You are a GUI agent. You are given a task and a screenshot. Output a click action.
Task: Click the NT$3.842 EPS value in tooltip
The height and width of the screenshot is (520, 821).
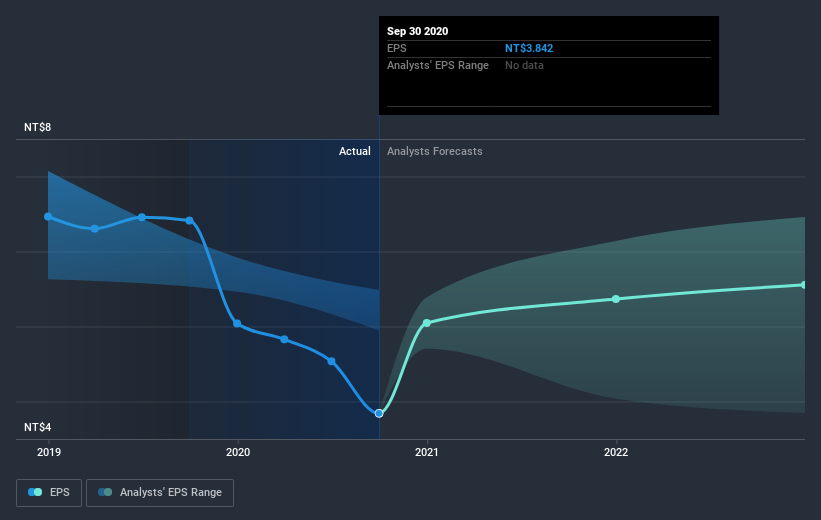529,48
